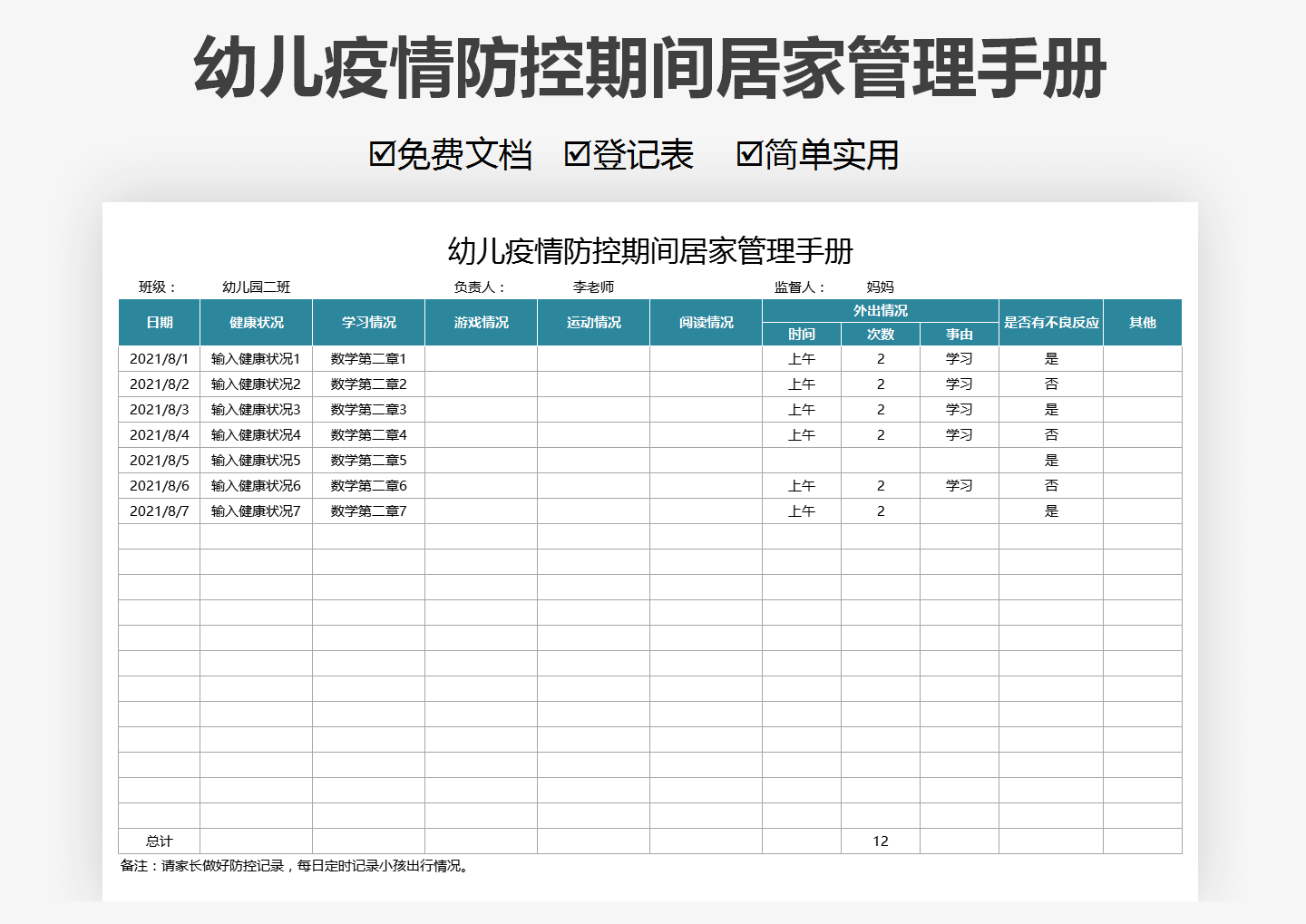Click the 游戏情况 column header
Image resolution: width=1306 pixels, height=924 pixels.
(481, 322)
